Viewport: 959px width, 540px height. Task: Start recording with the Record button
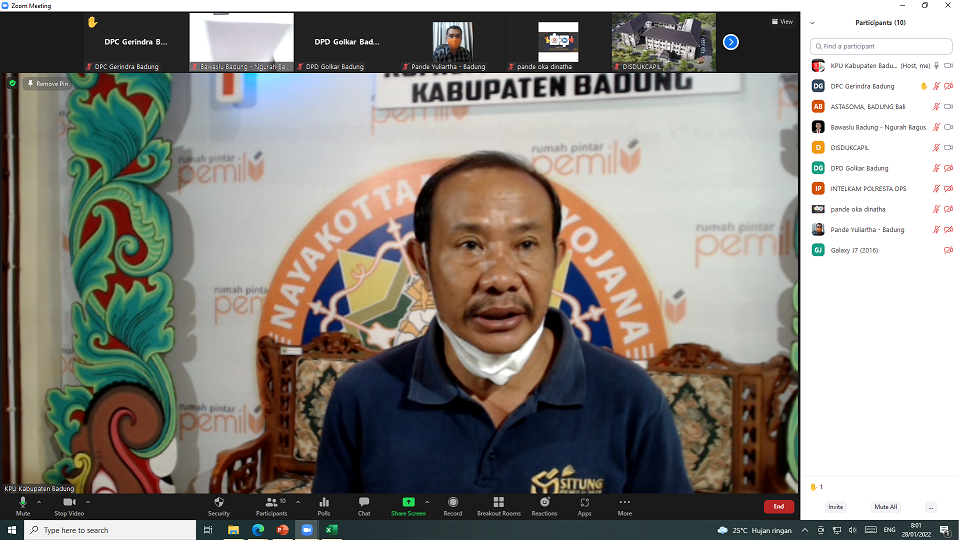[453, 505]
